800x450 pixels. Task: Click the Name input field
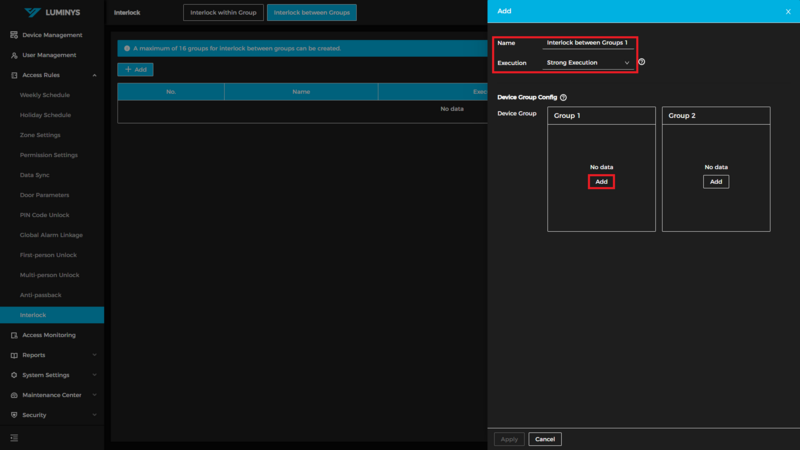point(589,43)
